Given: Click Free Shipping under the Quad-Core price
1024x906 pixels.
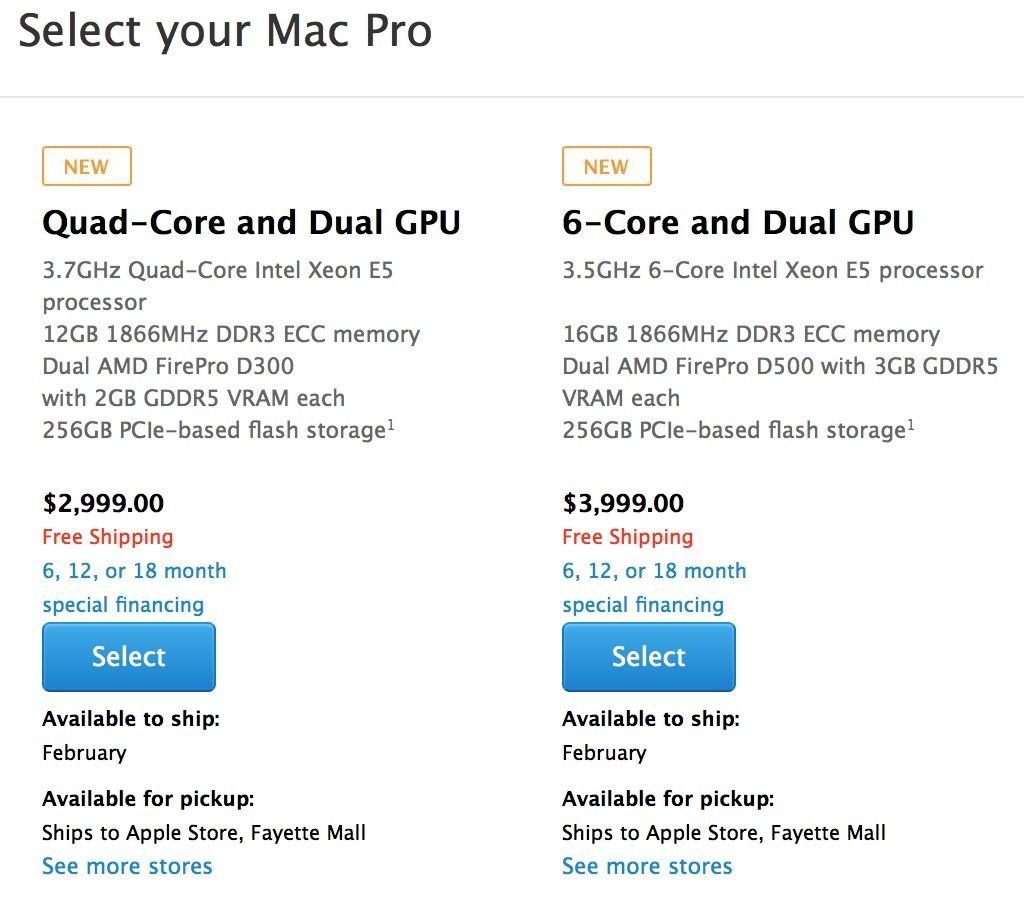Looking at the screenshot, I should pos(107,537).
